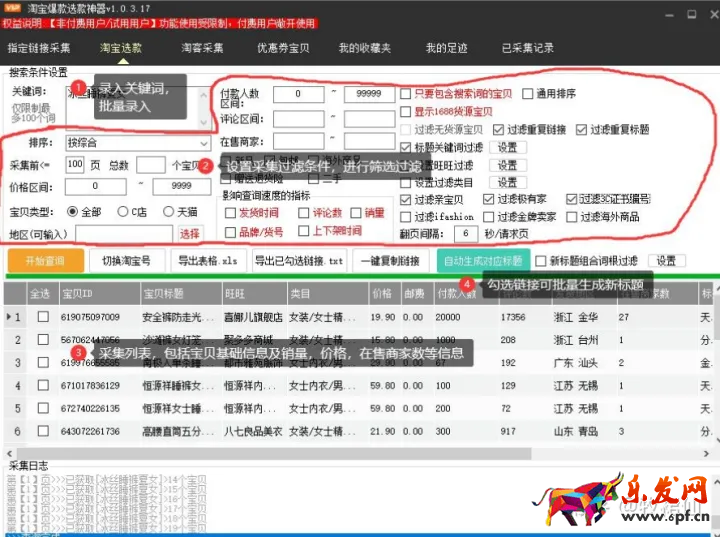The width and height of the screenshot is (720, 537).
Task: Check row 1 checkbox for 619075097009
Action: point(43,317)
